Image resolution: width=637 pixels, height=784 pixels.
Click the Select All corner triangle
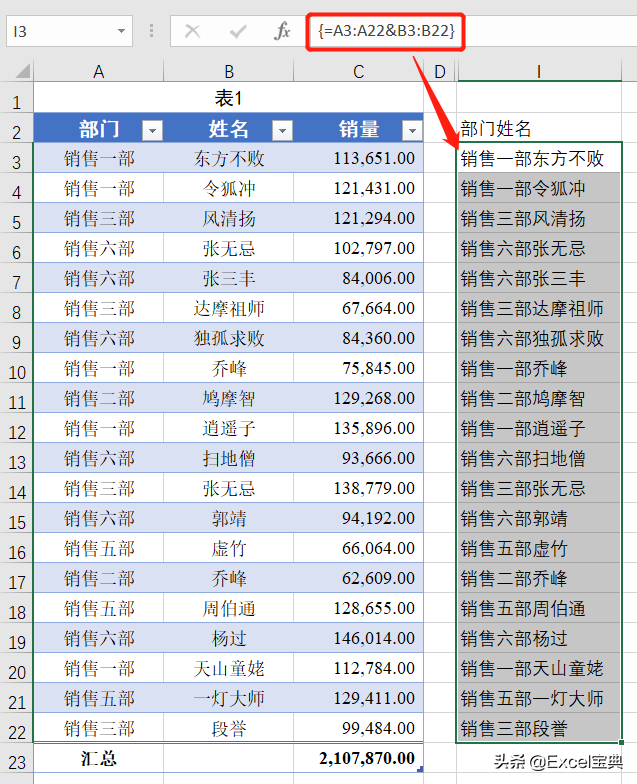point(22,70)
